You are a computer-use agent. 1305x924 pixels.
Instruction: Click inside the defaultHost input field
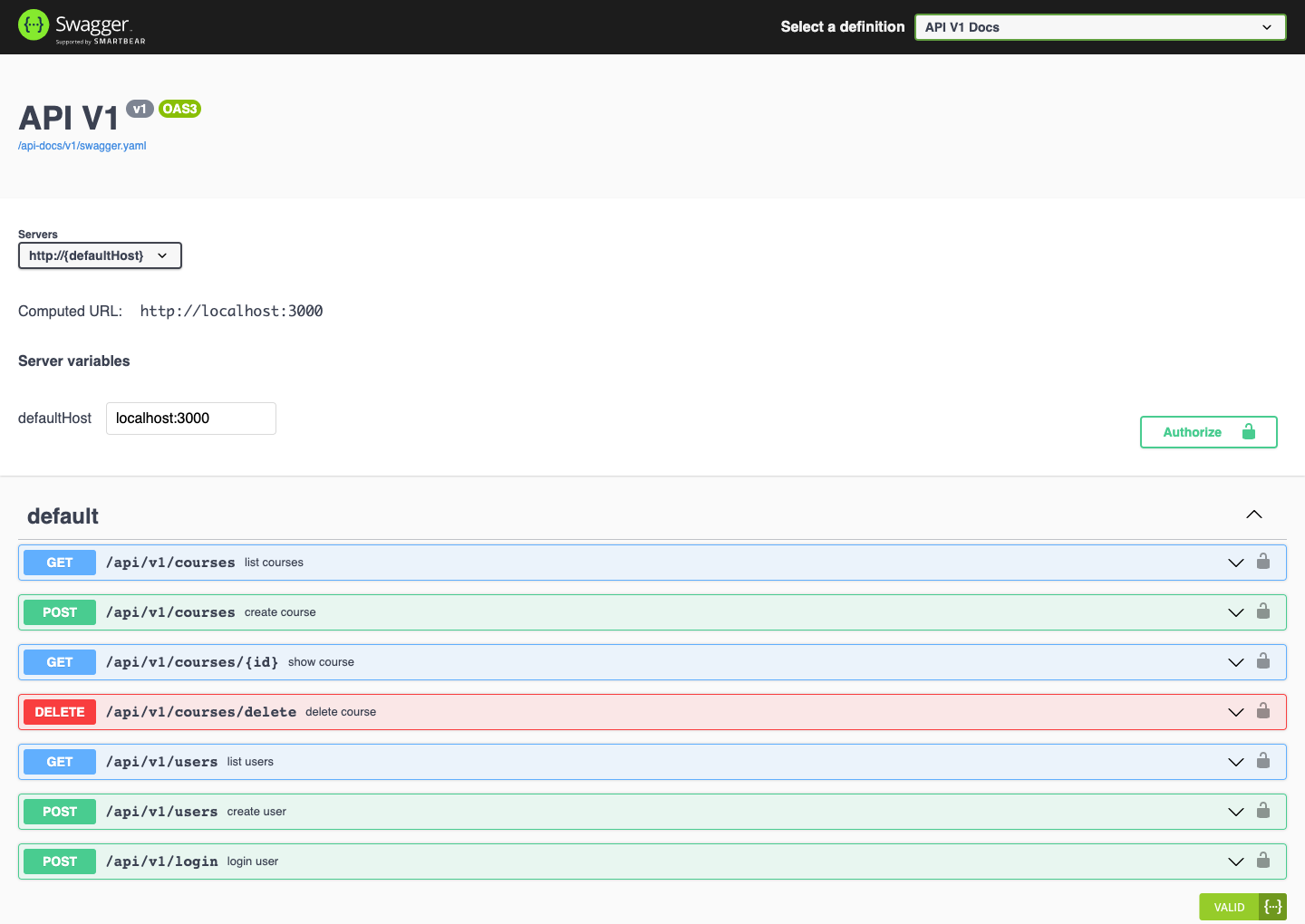click(x=190, y=418)
